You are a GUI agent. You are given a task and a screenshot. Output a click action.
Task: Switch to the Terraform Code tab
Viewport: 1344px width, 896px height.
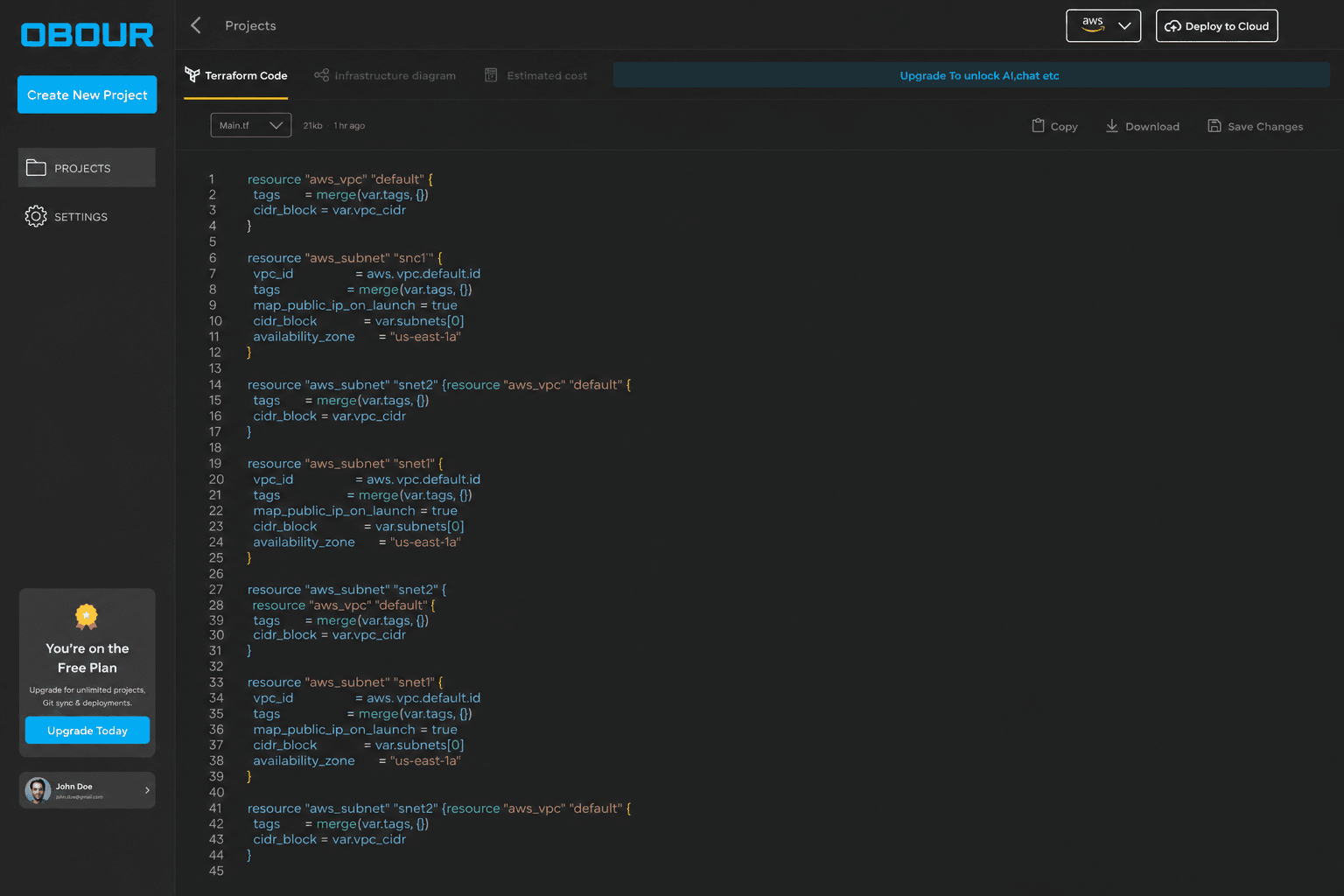(236, 75)
